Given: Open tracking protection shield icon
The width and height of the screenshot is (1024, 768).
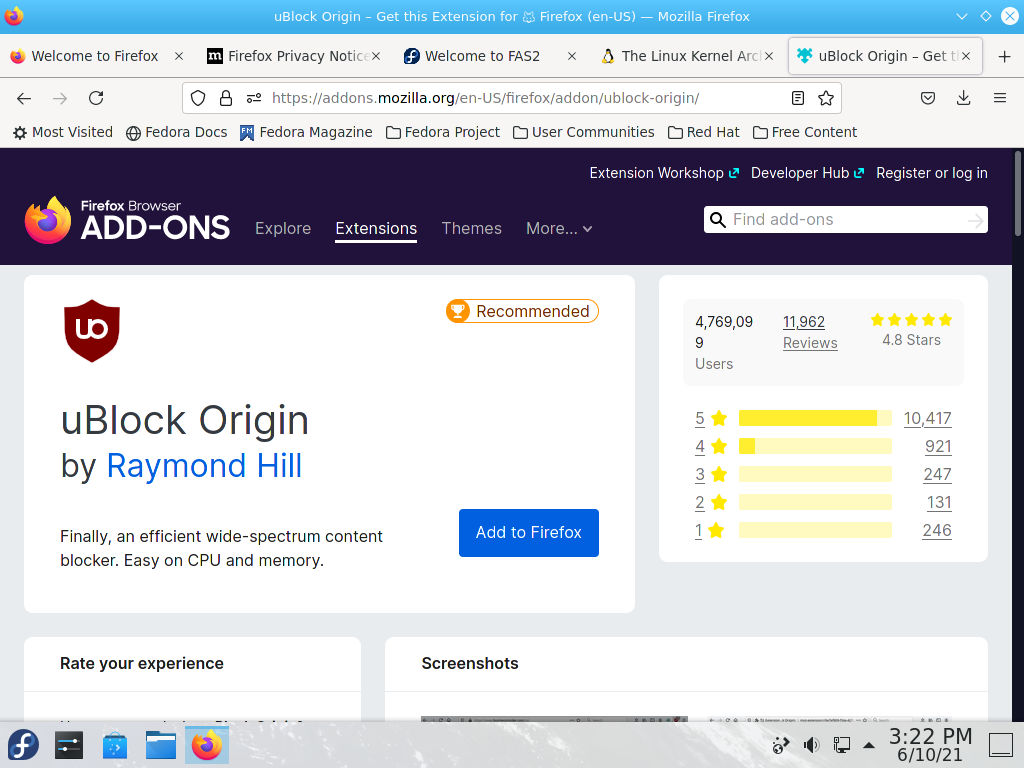Looking at the screenshot, I should click(x=198, y=98).
